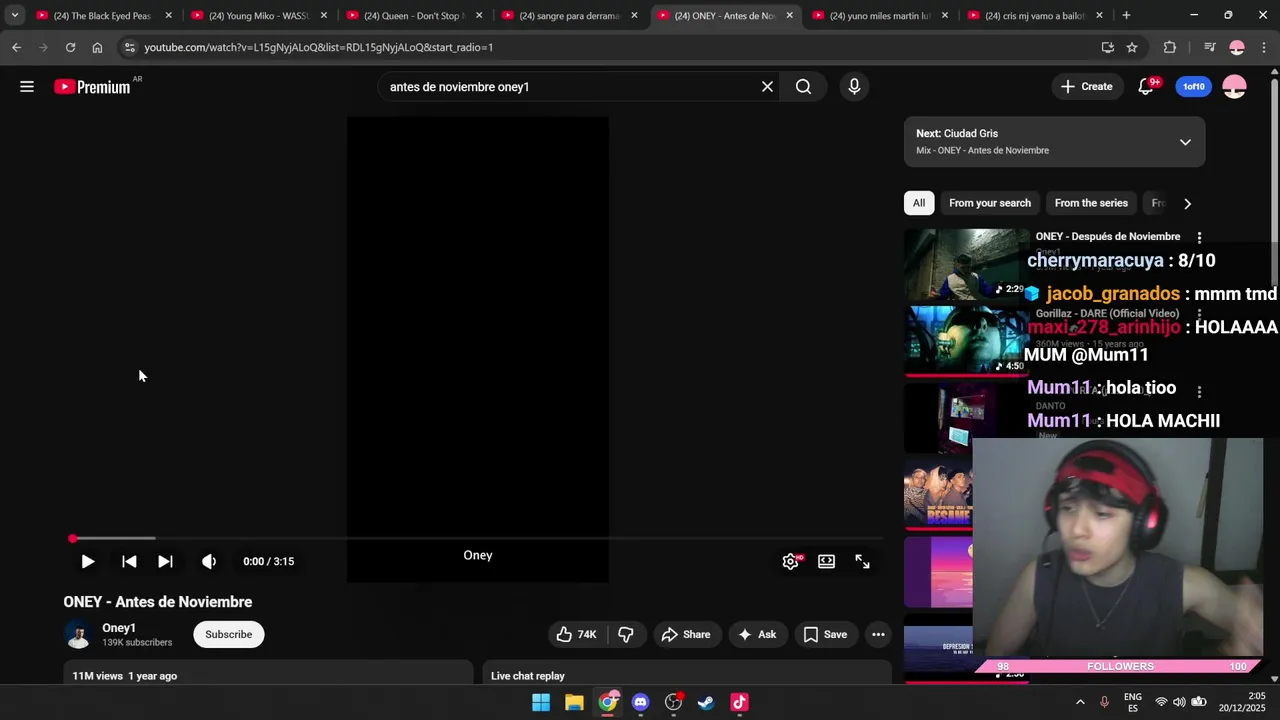The image size is (1280, 720).
Task: Dislike this video
Action: 626,634
